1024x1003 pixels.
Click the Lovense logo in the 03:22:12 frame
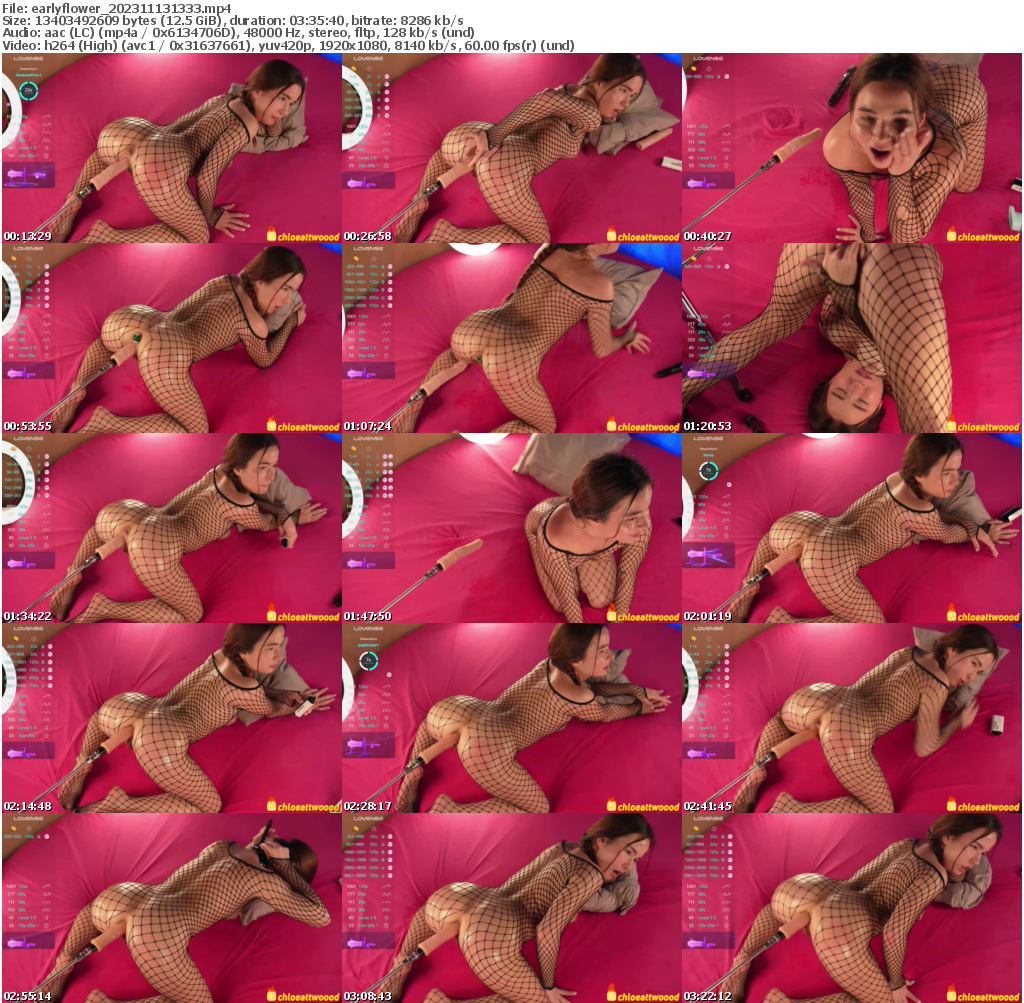pos(710,820)
